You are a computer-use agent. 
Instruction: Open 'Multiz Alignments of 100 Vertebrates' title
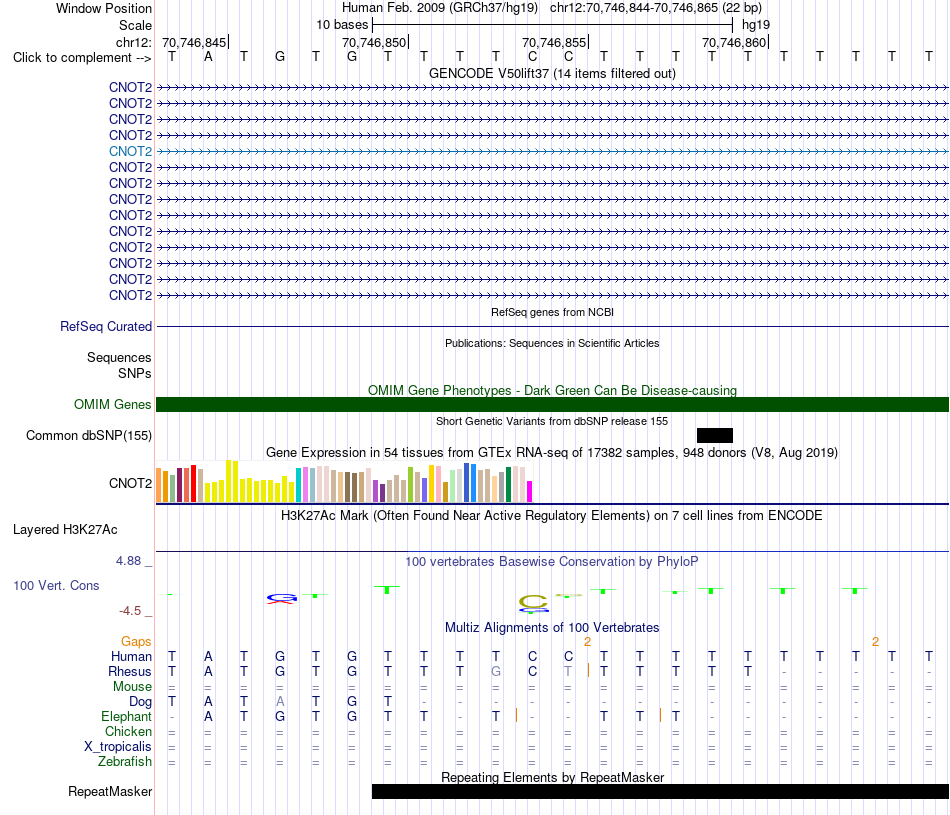point(552,628)
